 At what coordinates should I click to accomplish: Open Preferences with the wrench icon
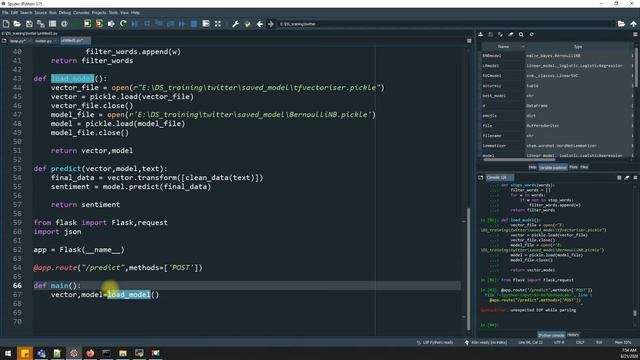[x=236, y=24]
